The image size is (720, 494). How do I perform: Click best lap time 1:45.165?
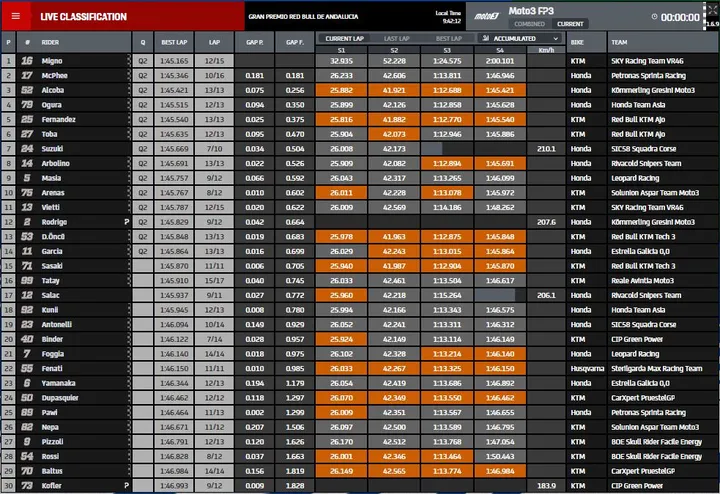(x=174, y=61)
